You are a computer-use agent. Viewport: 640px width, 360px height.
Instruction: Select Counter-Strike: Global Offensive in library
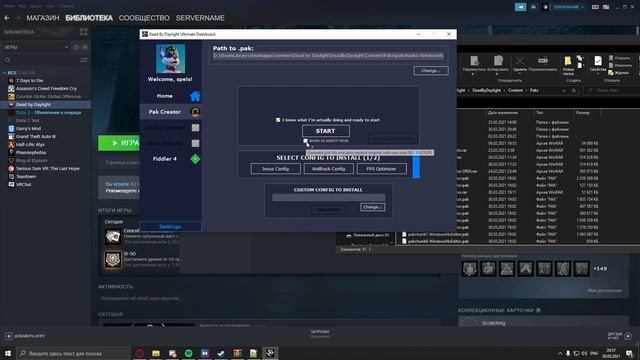coord(48,96)
